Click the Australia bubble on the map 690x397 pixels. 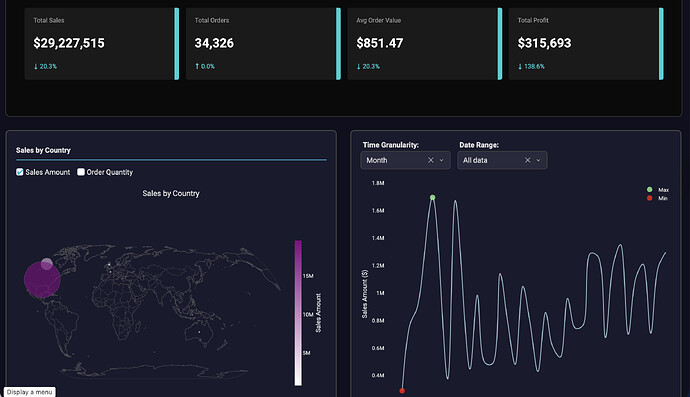(x=199, y=332)
